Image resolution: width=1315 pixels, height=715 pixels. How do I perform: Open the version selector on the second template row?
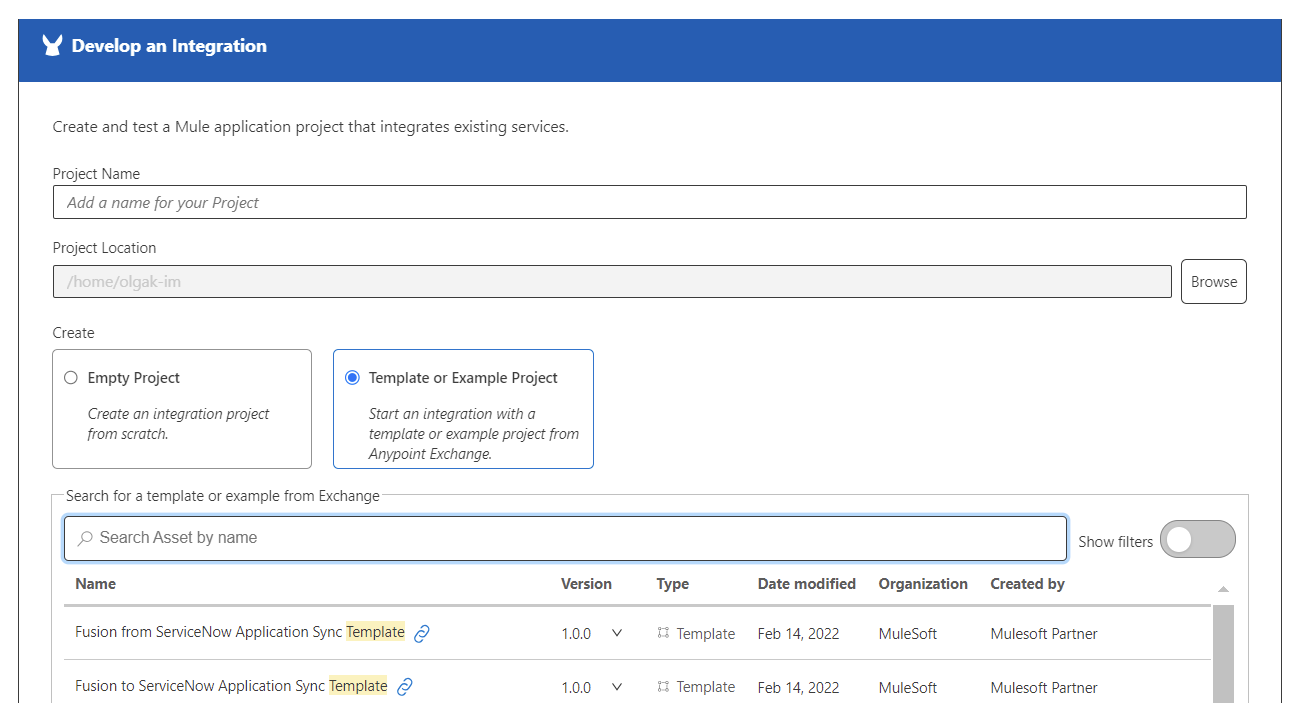pyautogui.click(x=617, y=687)
